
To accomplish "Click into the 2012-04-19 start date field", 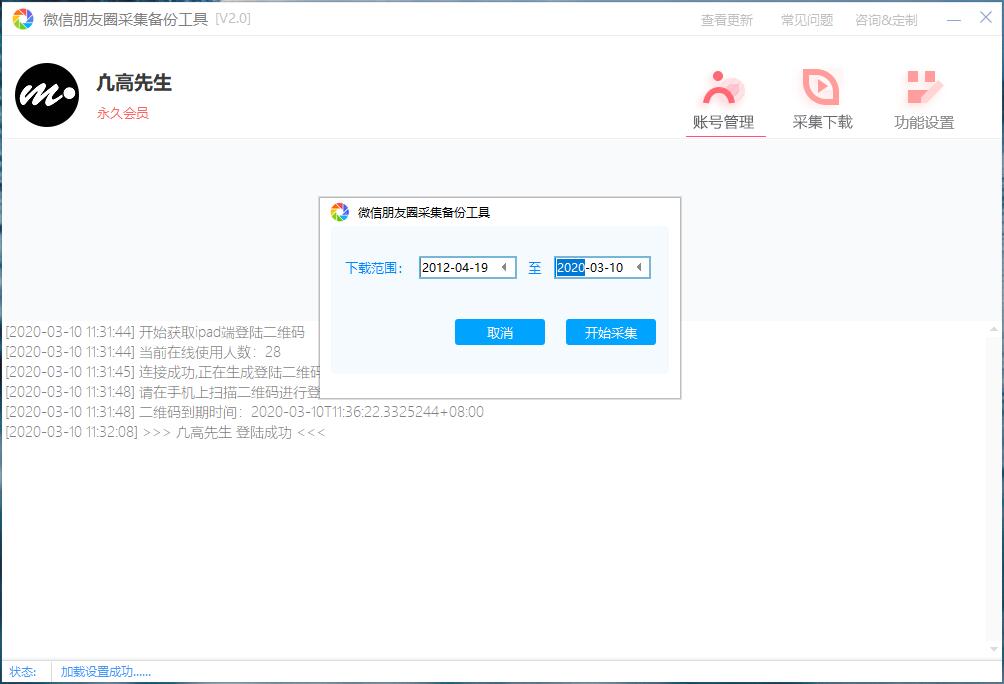I will (455, 268).
